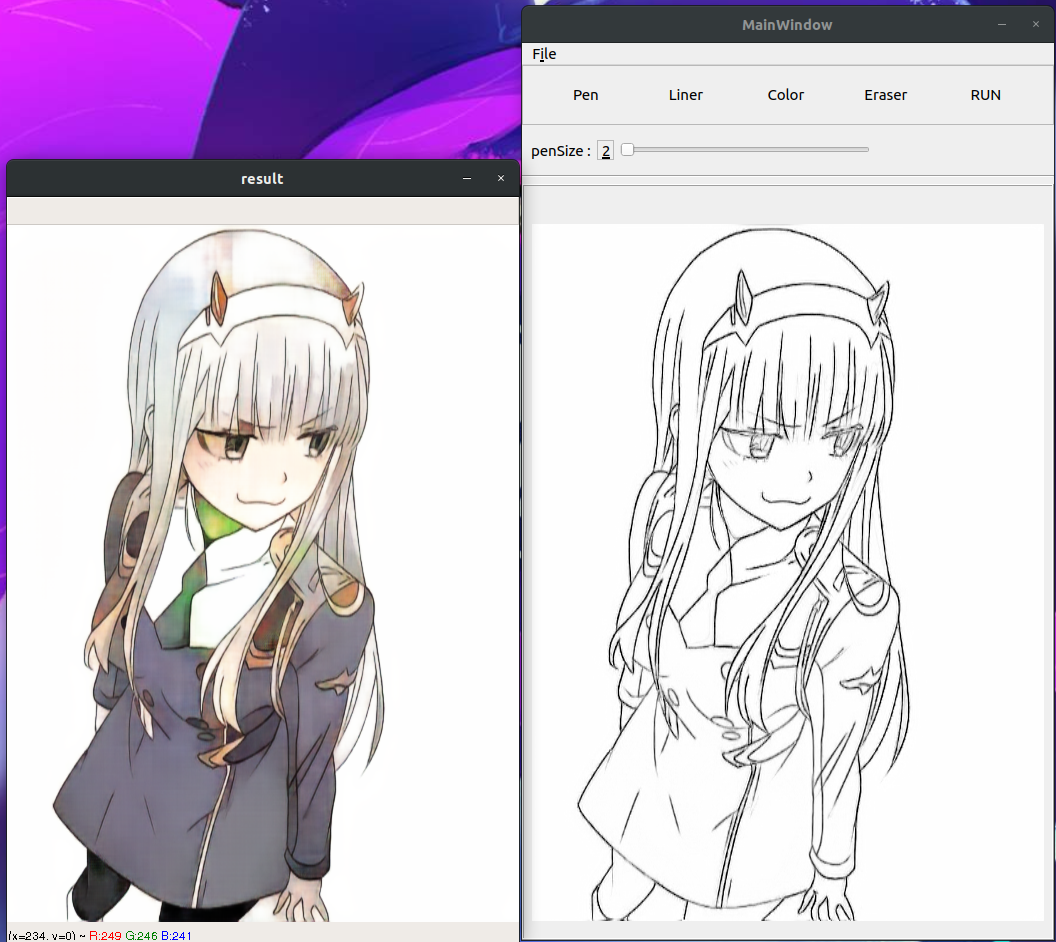Open the File menu in MainWindow
The height and width of the screenshot is (942, 1056).
tap(543, 54)
